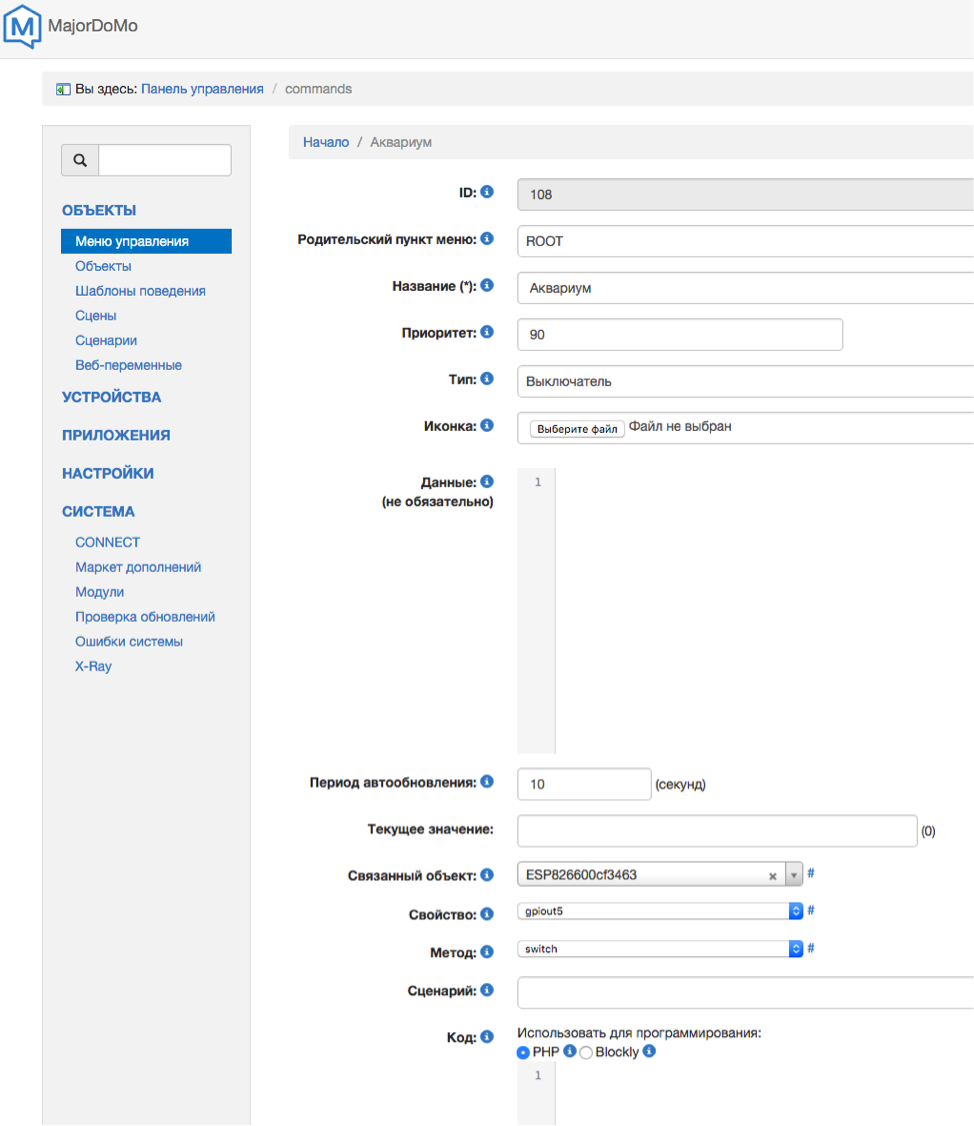Viewport: 974px width, 1126px height.
Task: Clear the ESP826600cf3463 linked object selection
Action: tap(772, 876)
